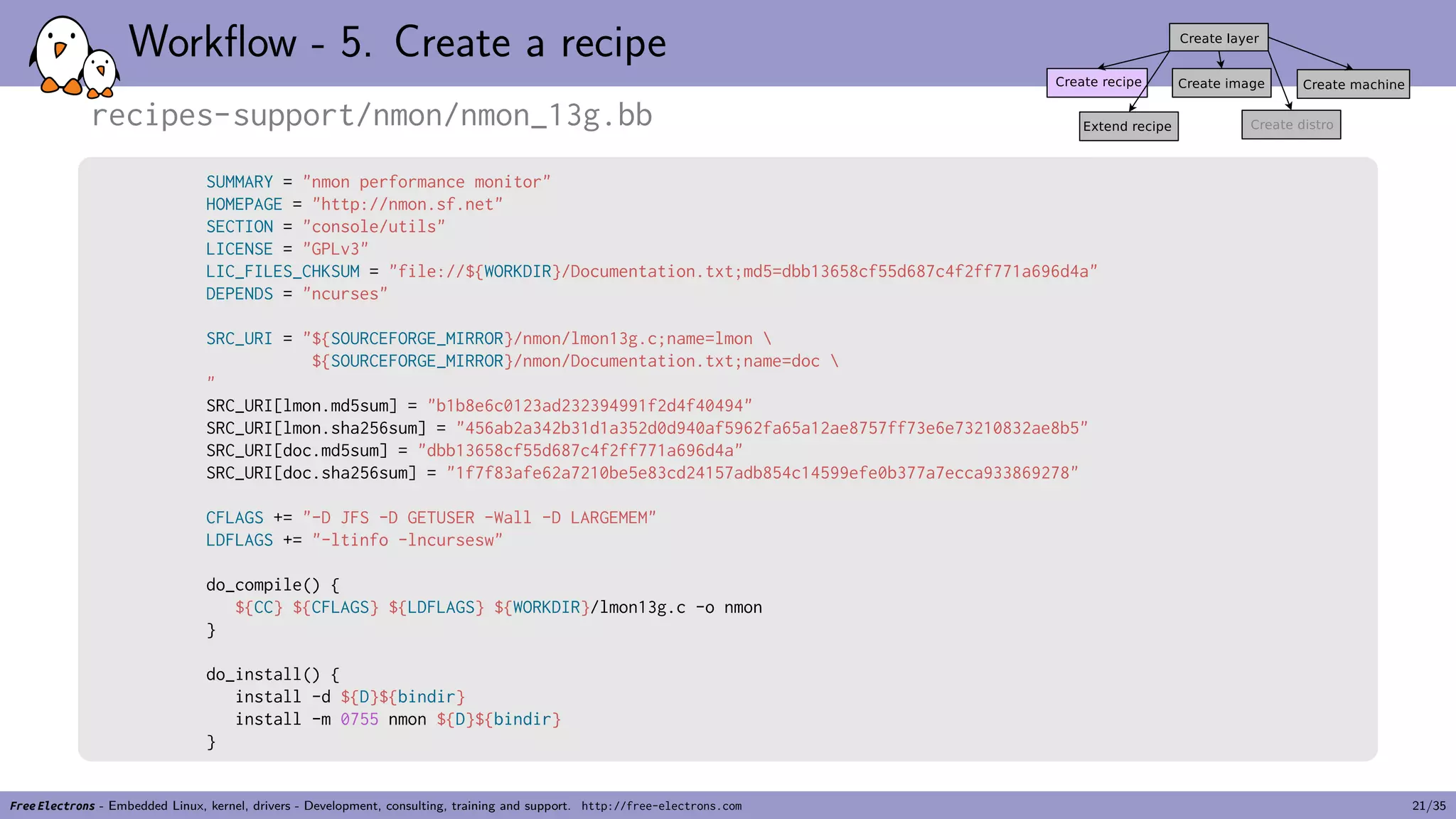Click the SECTION "console/utils" line

326,227
